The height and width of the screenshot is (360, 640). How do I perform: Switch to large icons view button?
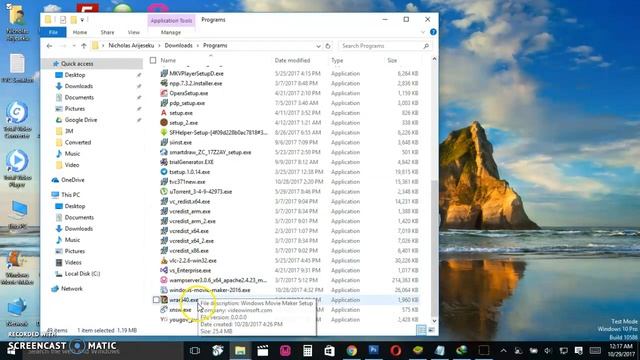tap(431, 330)
